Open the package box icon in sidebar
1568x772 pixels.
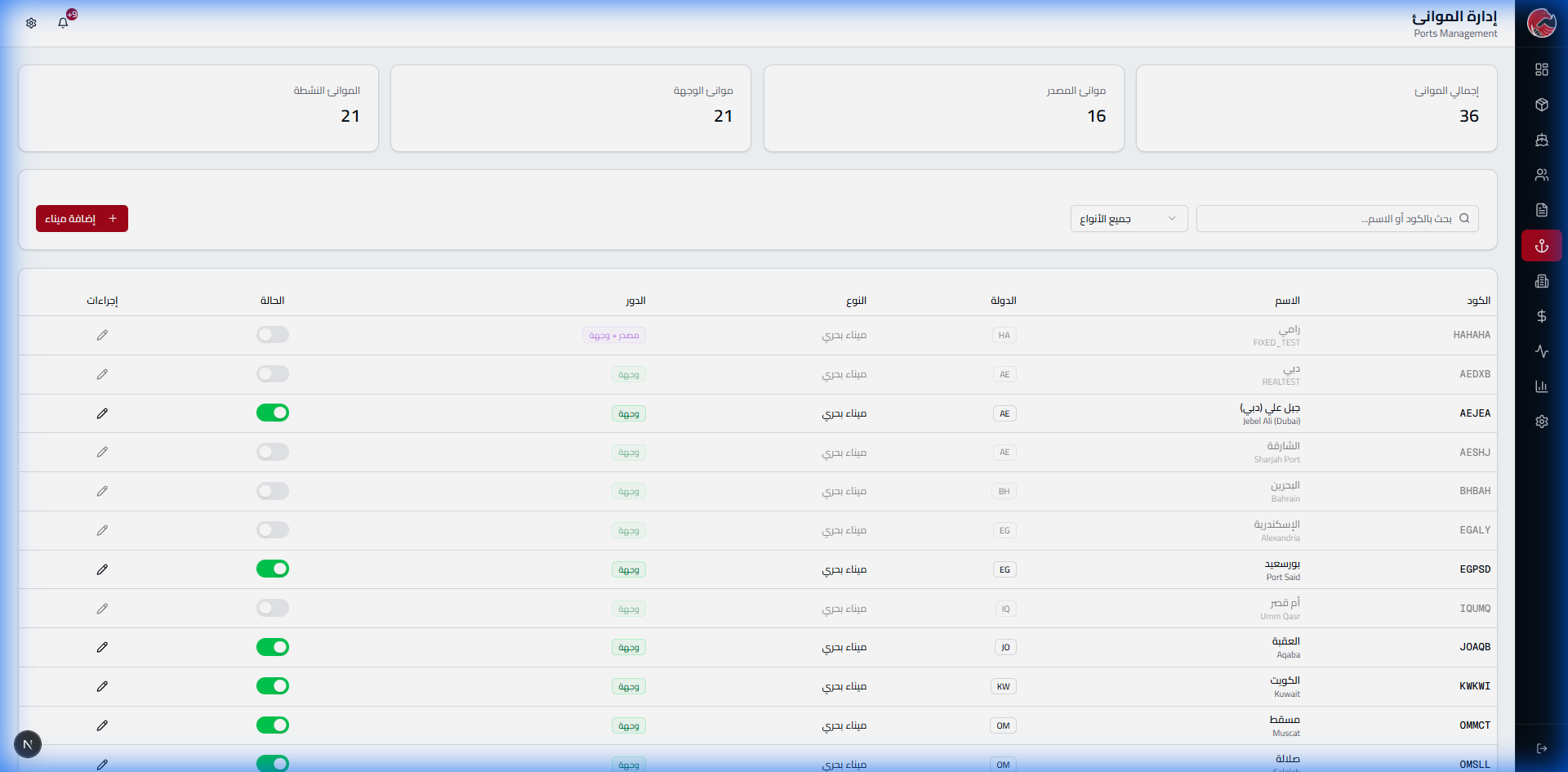tap(1541, 105)
